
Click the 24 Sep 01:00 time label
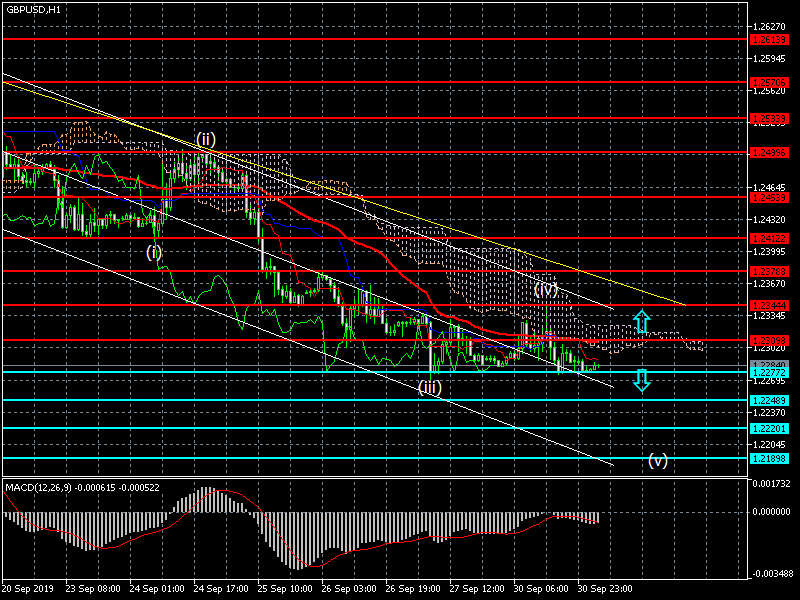click(x=157, y=588)
